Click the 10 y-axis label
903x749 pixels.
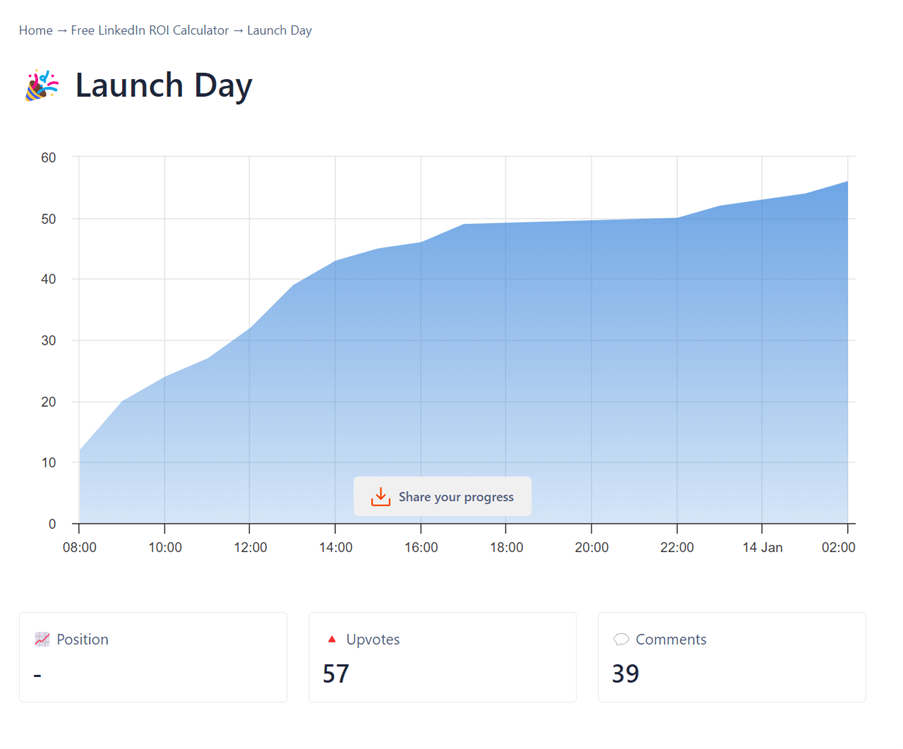pyautogui.click(x=48, y=462)
